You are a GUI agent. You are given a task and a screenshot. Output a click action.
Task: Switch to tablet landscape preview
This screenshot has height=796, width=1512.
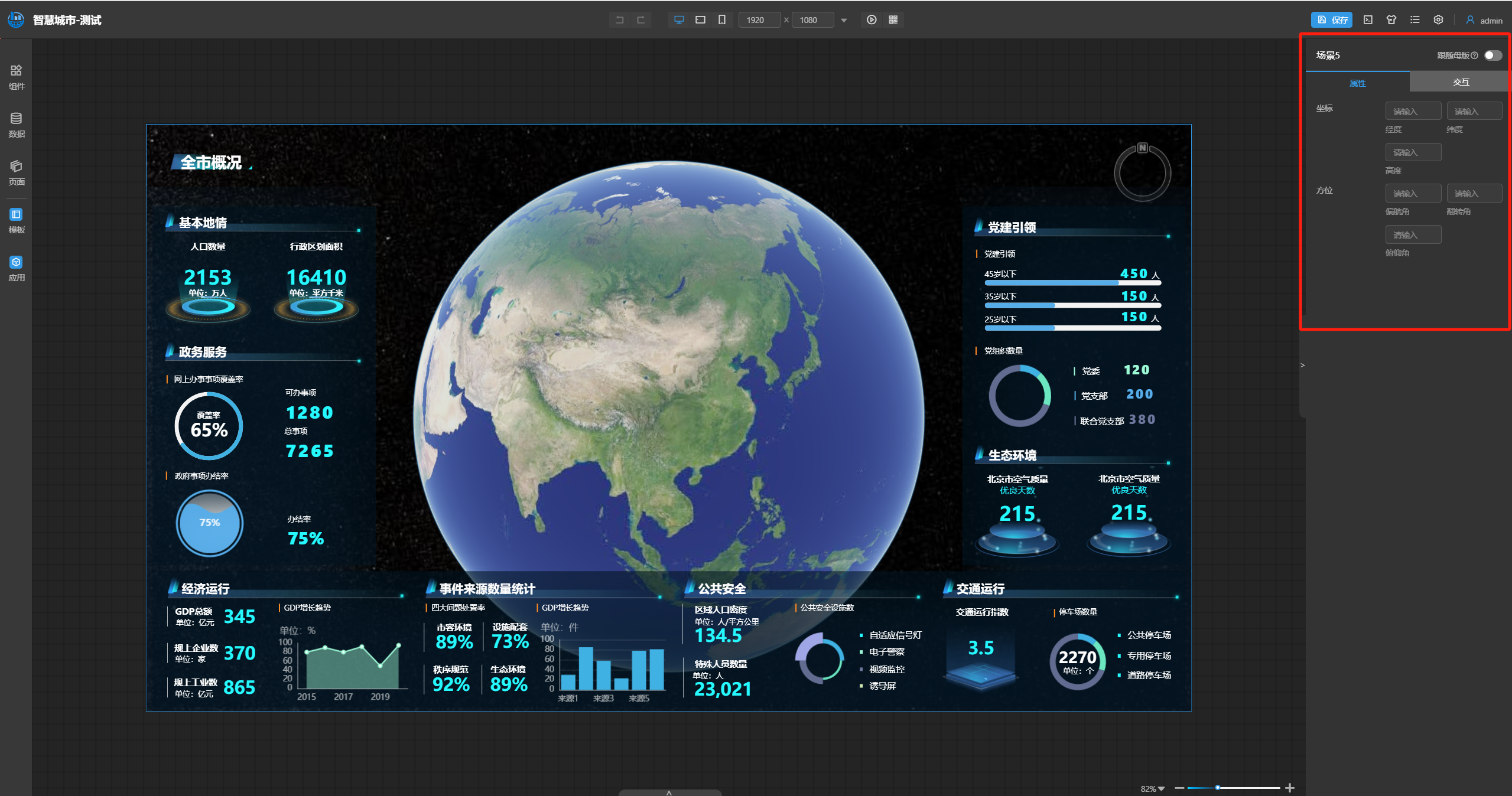point(700,20)
